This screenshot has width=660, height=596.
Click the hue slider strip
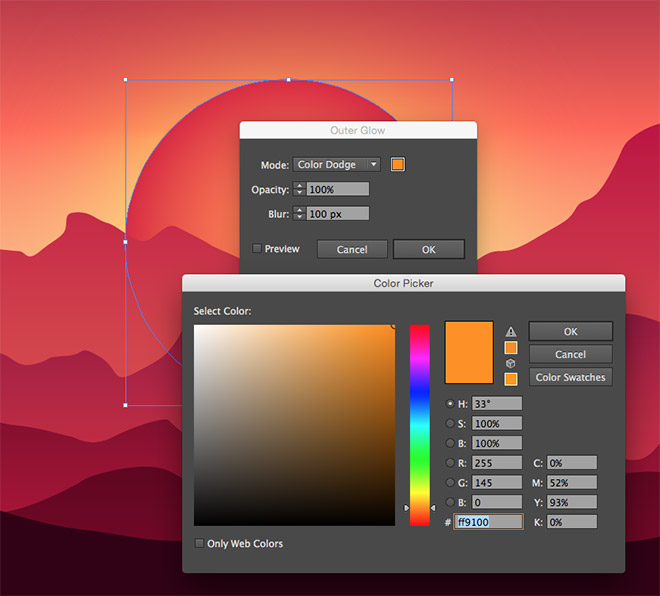pyautogui.click(x=420, y=425)
